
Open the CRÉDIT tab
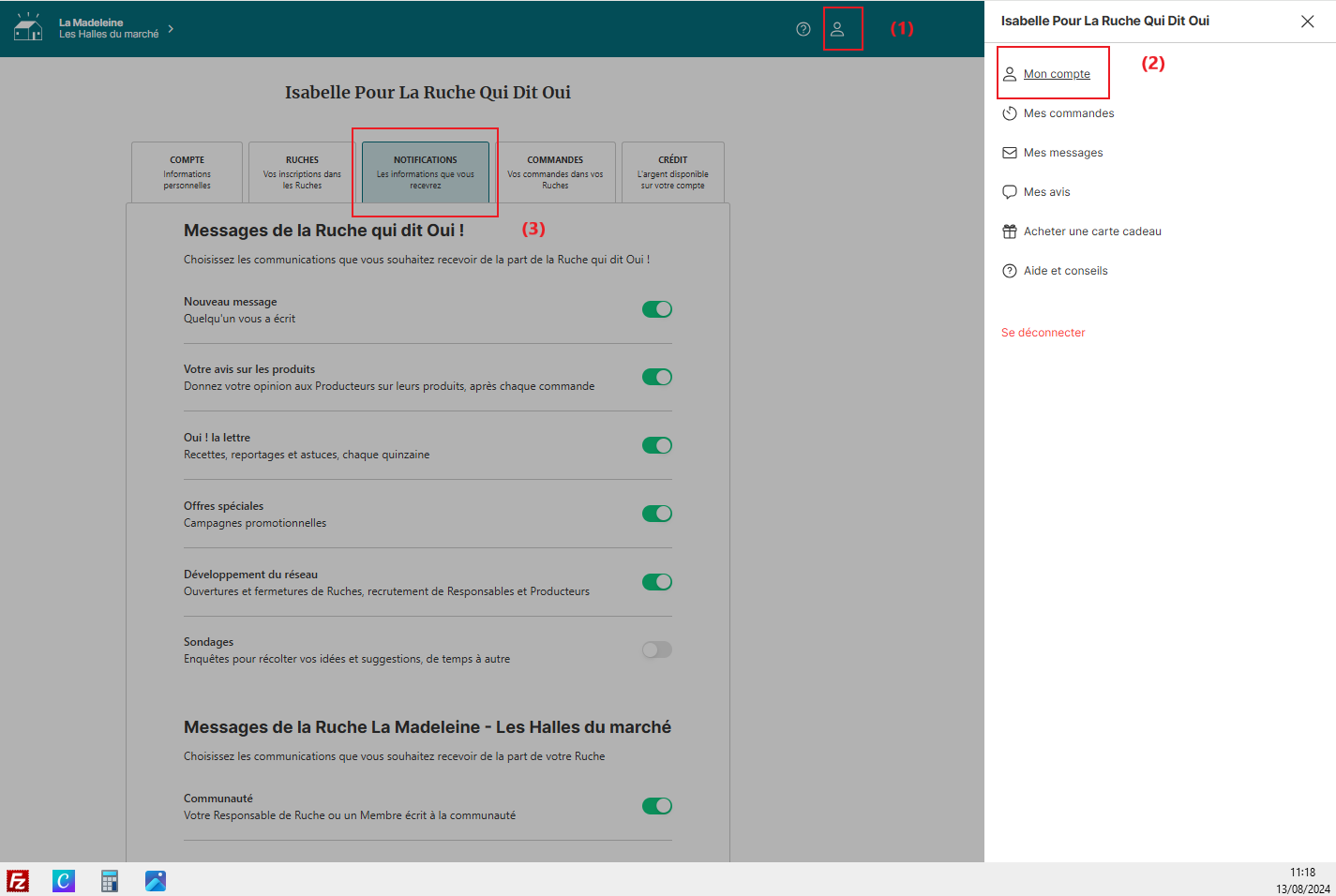(673, 172)
